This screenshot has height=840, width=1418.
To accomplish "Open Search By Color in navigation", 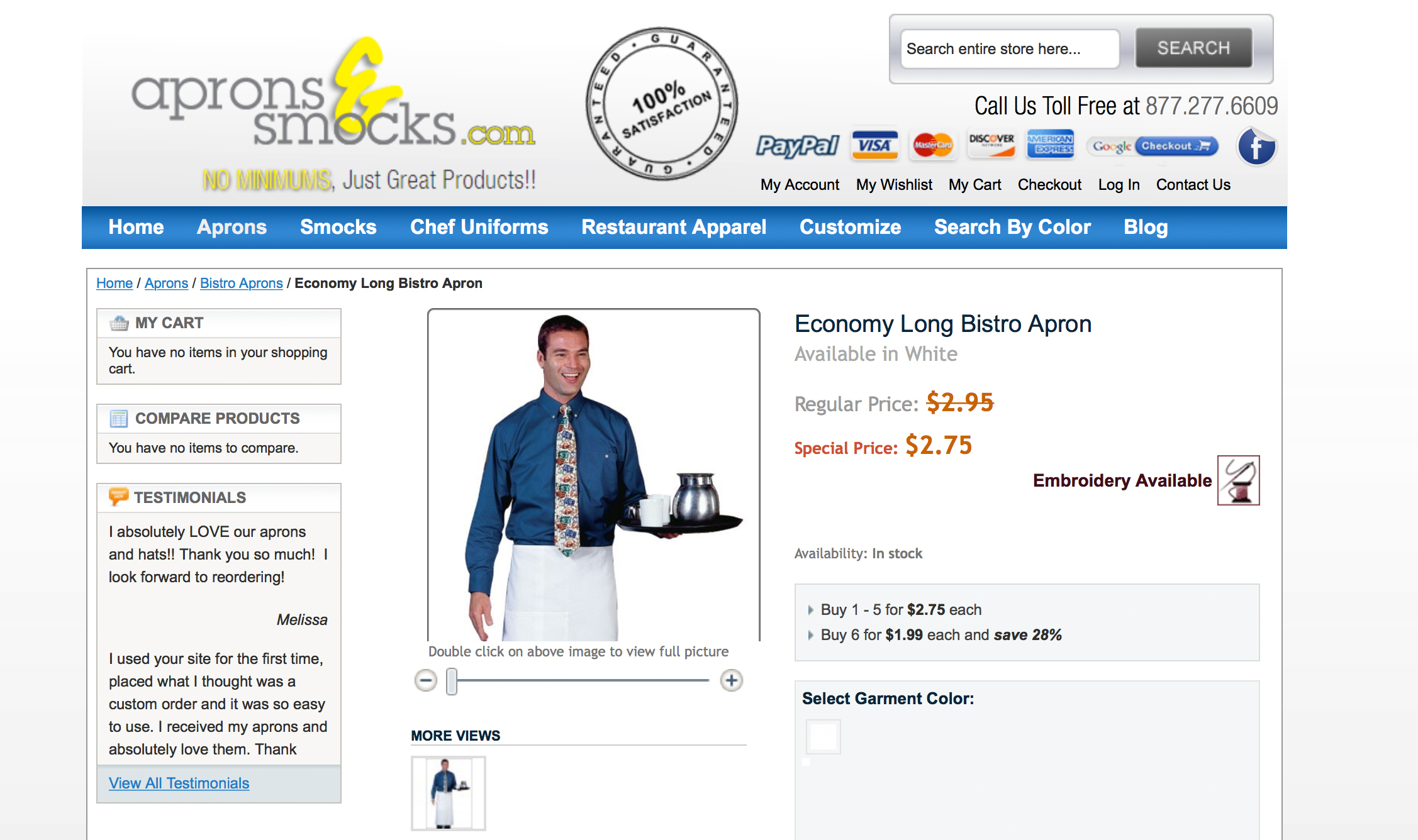I will click(x=1012, y=227).
